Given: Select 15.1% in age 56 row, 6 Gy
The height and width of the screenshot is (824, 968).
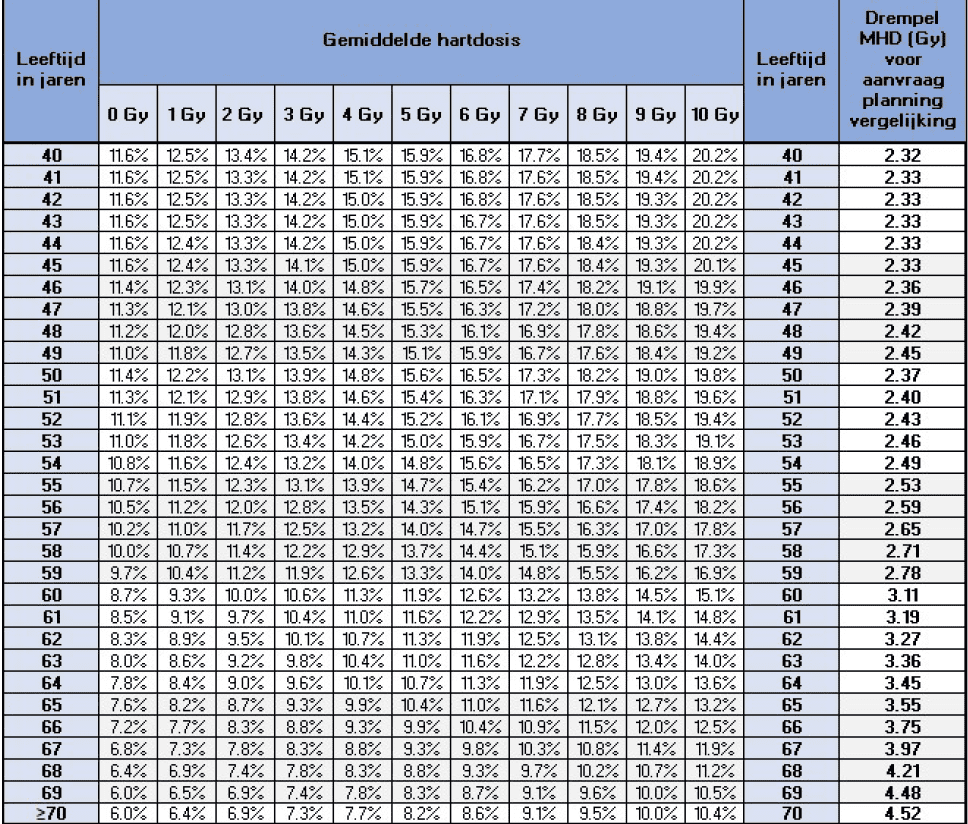Looking at the screenshot, I should [x=480, y=507].
